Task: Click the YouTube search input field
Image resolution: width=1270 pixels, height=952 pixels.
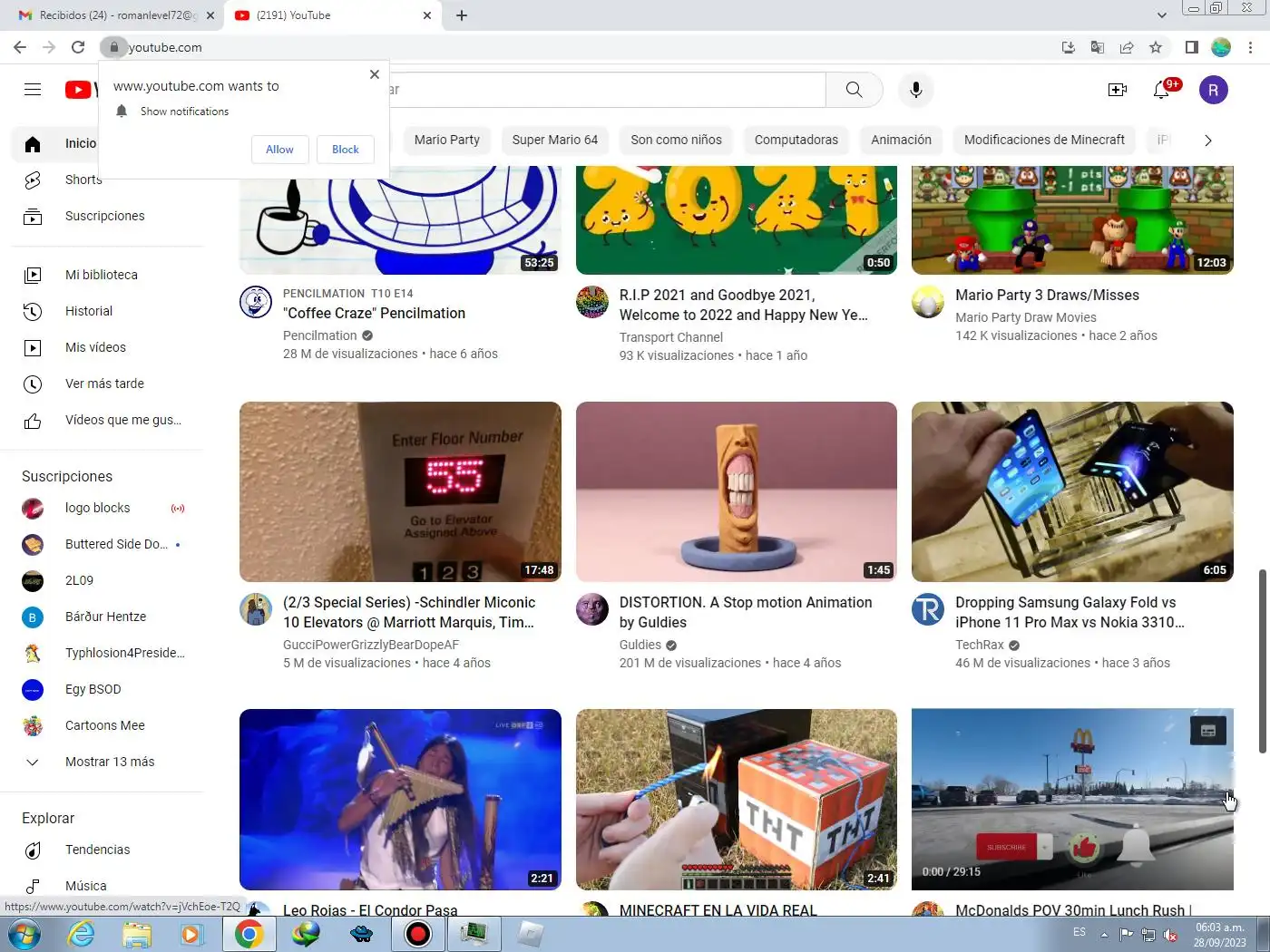Action: click(x=608, y=90)
